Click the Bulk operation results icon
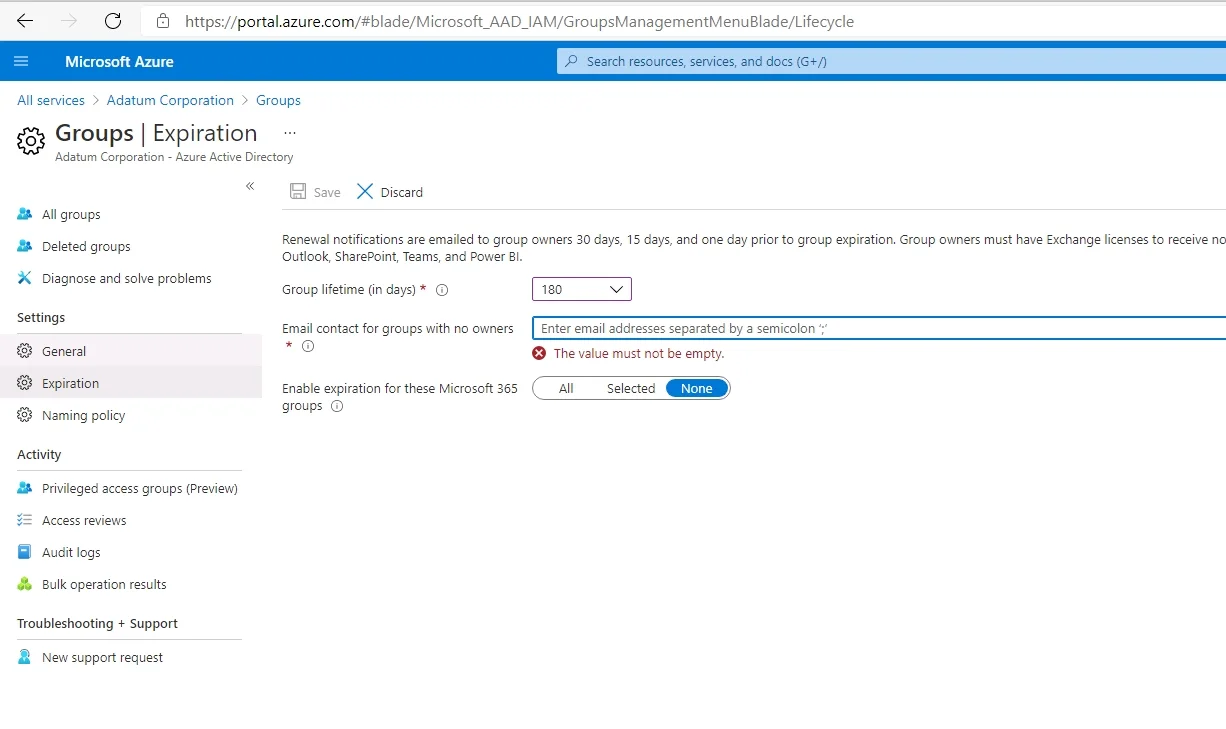This screenshot has width=1226, height=729. pyautogui.click(x=25, y=584)
